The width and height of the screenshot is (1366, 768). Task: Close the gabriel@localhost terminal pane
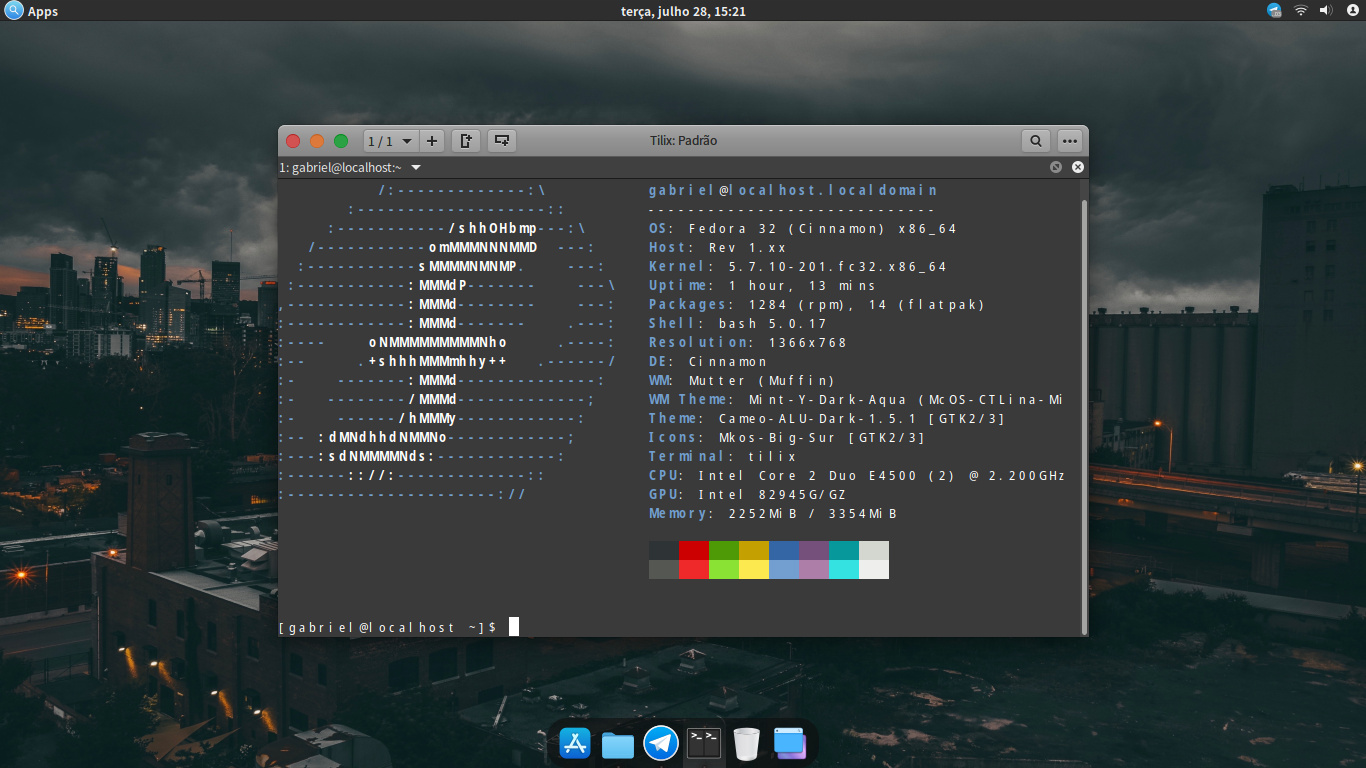(1078, 167)
